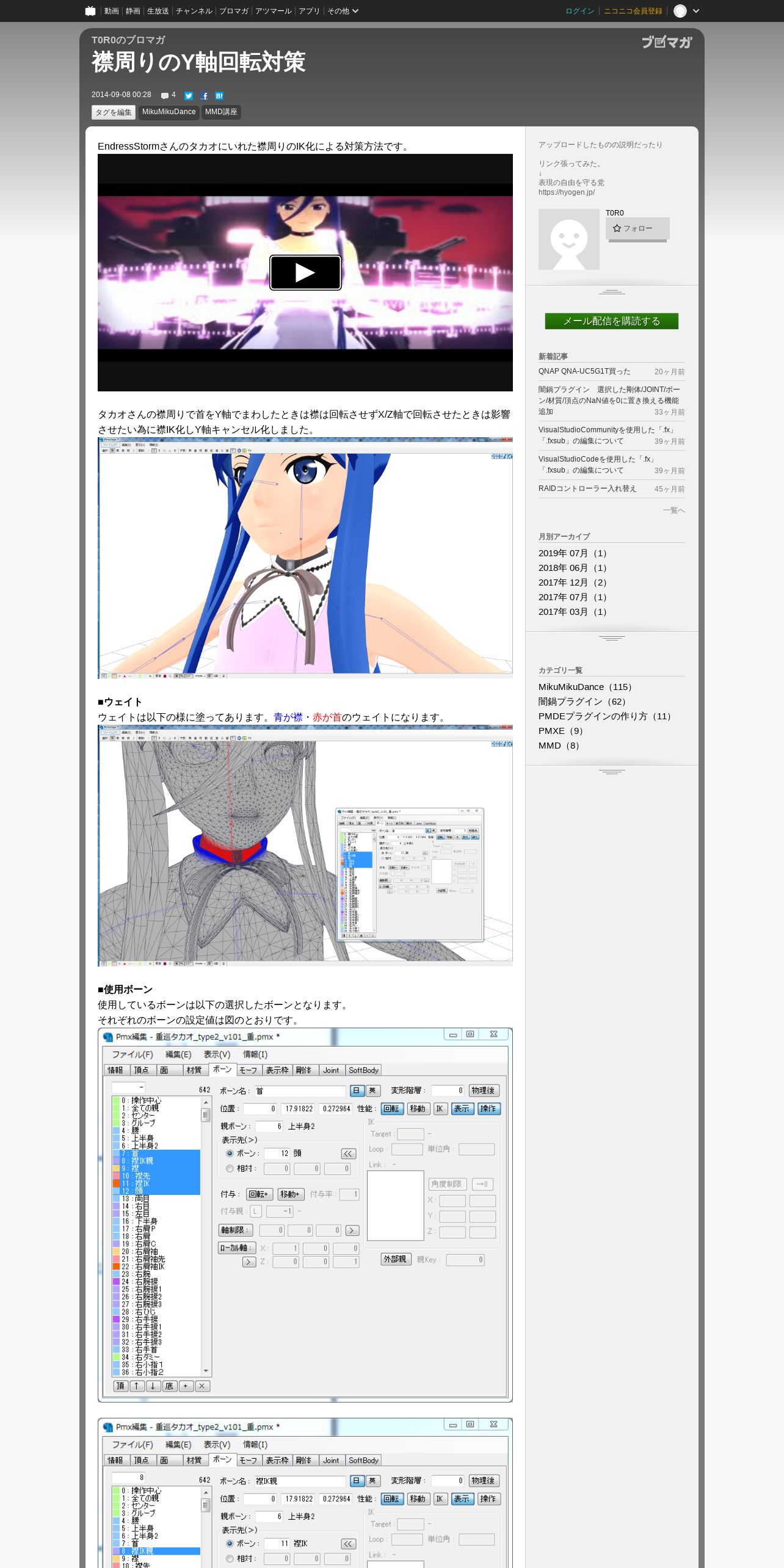Open the Pmx編集 screenshot with bone name 首

coord(305,1215)
